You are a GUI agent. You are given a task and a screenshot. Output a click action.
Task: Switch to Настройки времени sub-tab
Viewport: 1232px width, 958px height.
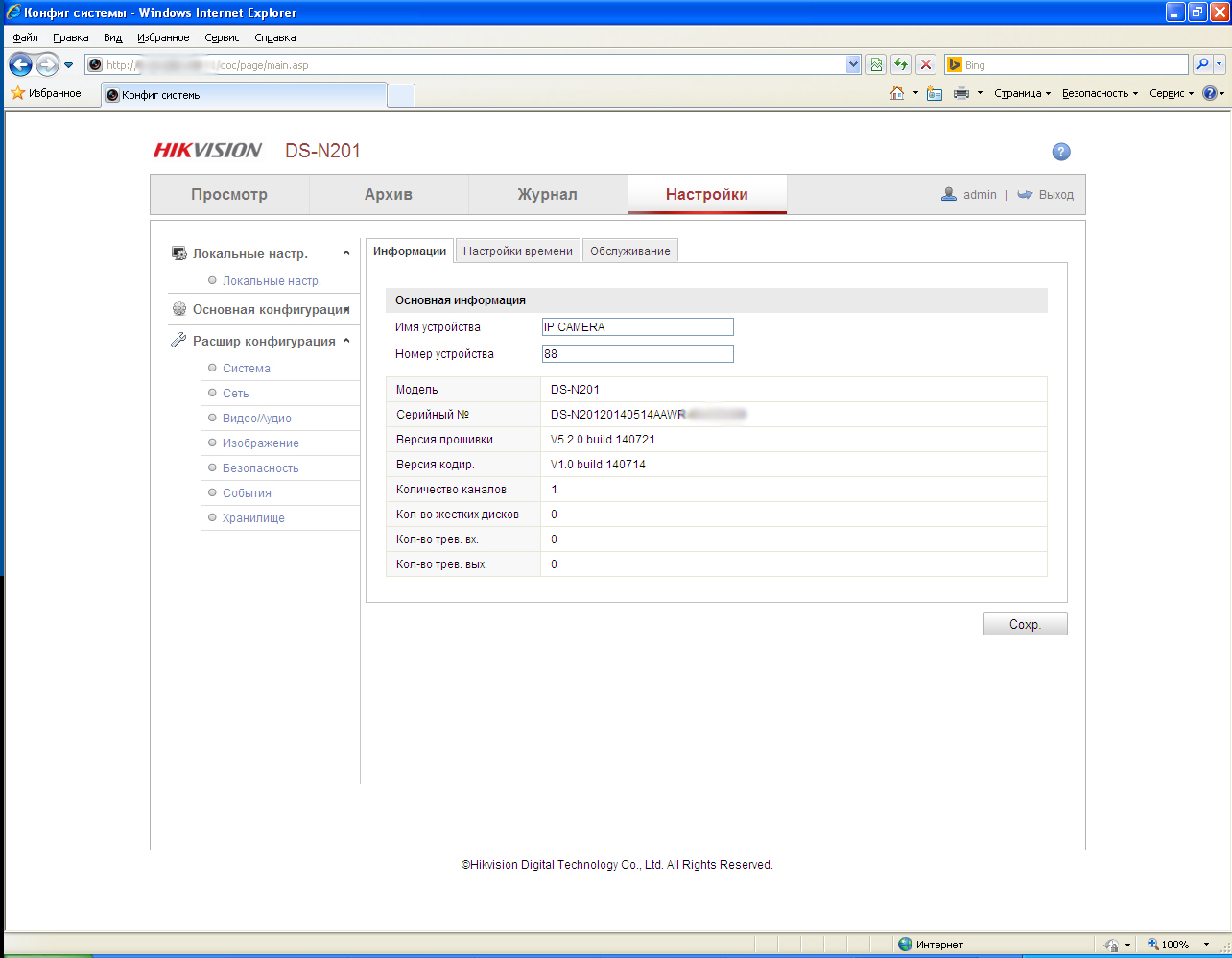pyautogui.click(x=518, y=251)
